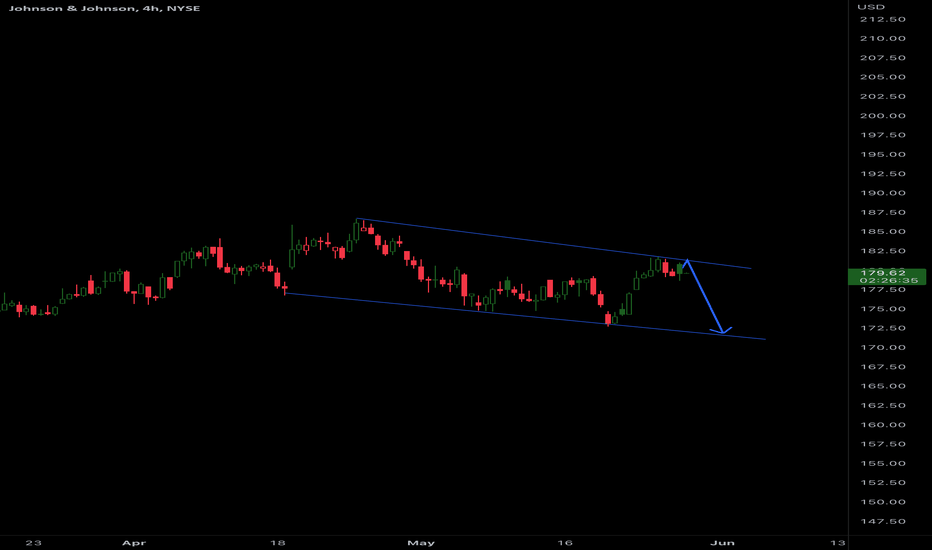Click the USD currency label above the price axis
Screen dimensions: 932x550
(871, 7)
